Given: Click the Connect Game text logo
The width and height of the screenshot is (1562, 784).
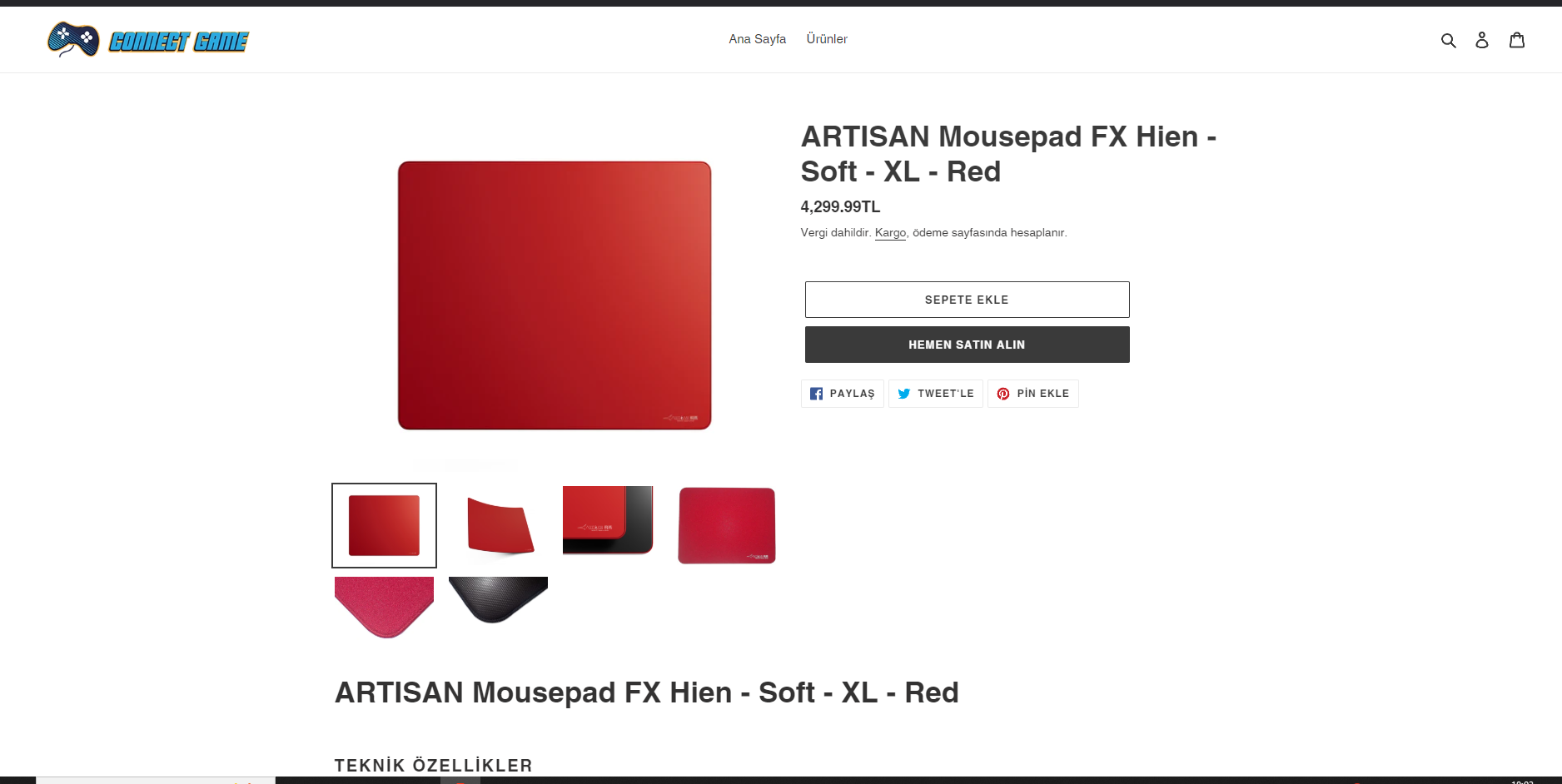Looking at the screenshot, I should (x=178, y=42).
